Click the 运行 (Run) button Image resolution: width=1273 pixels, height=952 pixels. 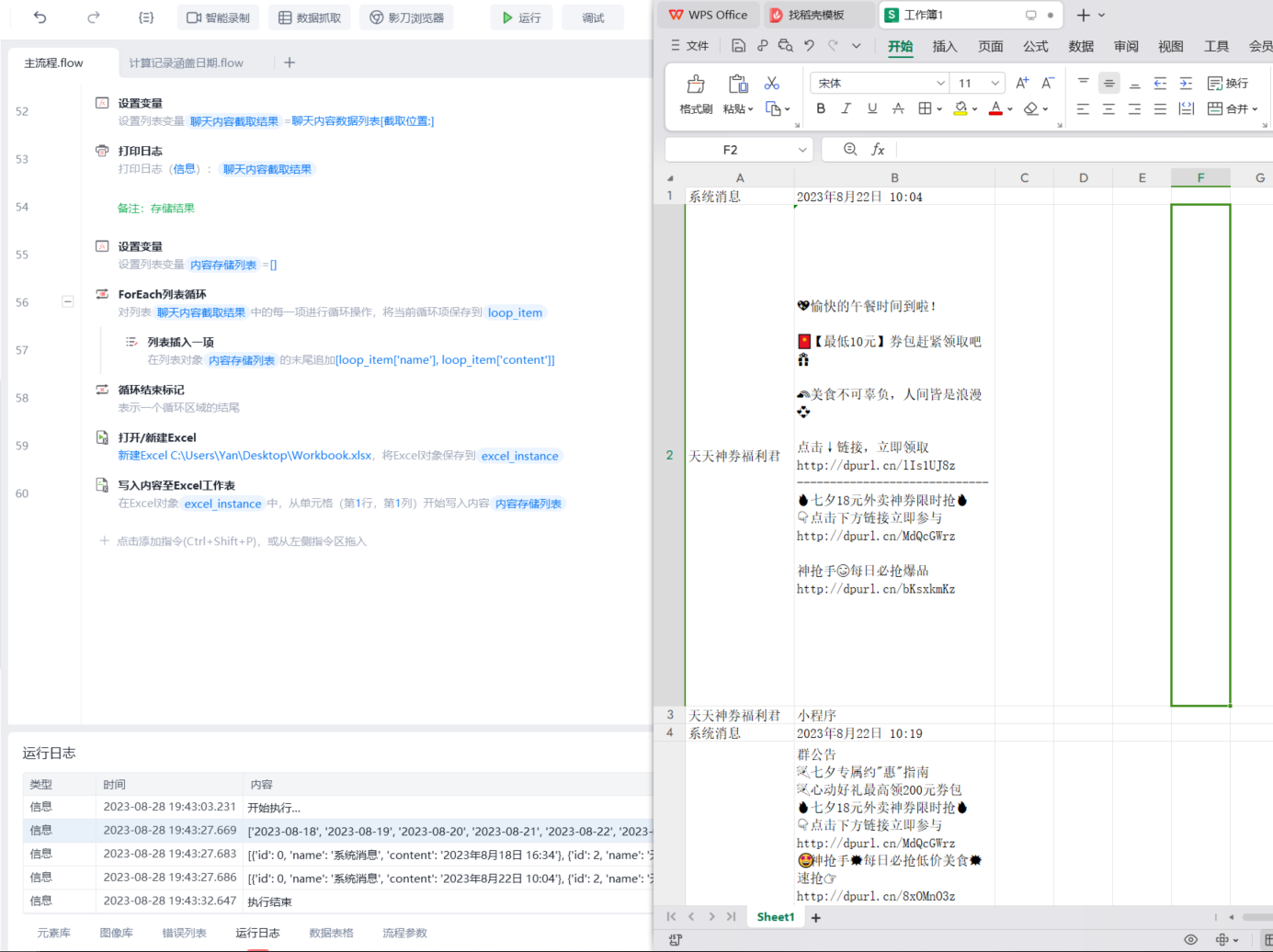click(x=521, y=17)
